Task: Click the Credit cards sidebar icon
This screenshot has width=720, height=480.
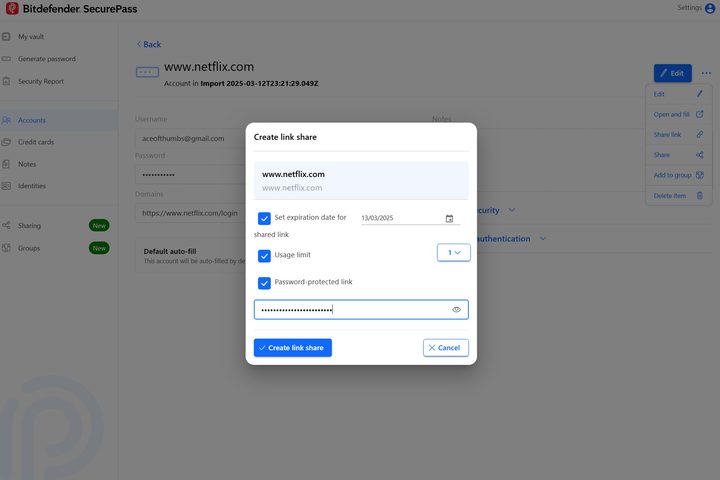Action: pyautogui.click(x=6, y=142)
